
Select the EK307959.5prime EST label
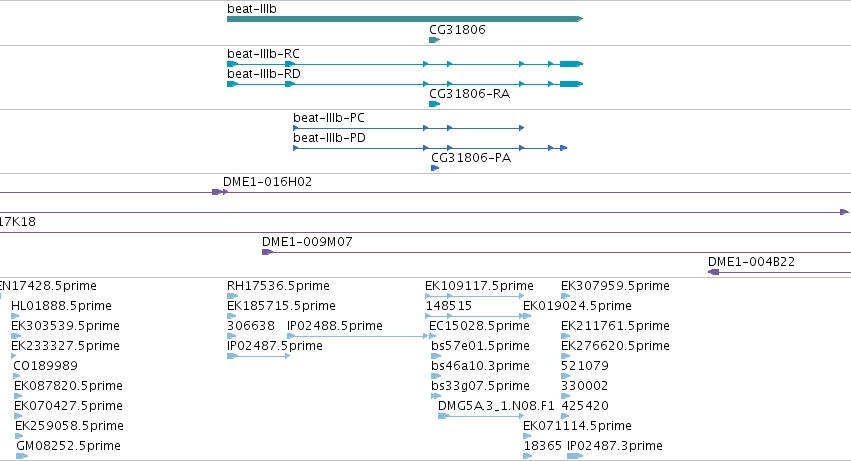(615, 286)
